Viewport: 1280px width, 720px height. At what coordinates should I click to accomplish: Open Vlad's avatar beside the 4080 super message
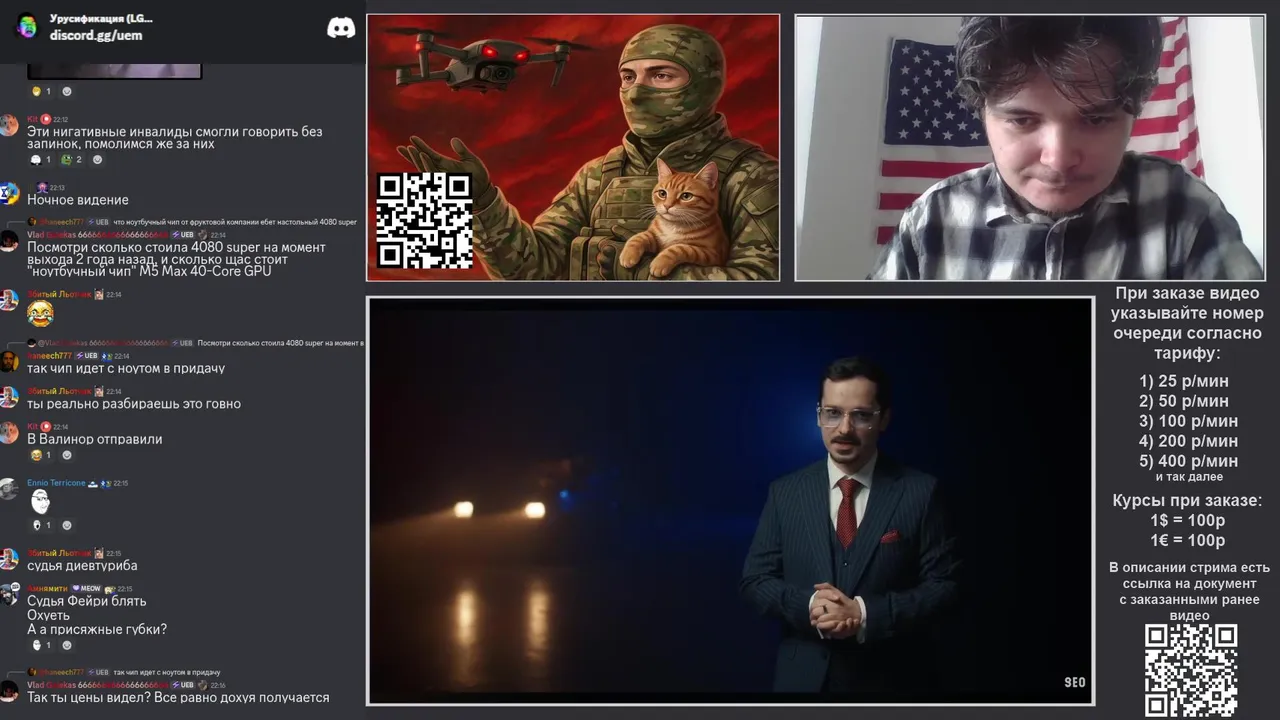click(x=9, y=241)
